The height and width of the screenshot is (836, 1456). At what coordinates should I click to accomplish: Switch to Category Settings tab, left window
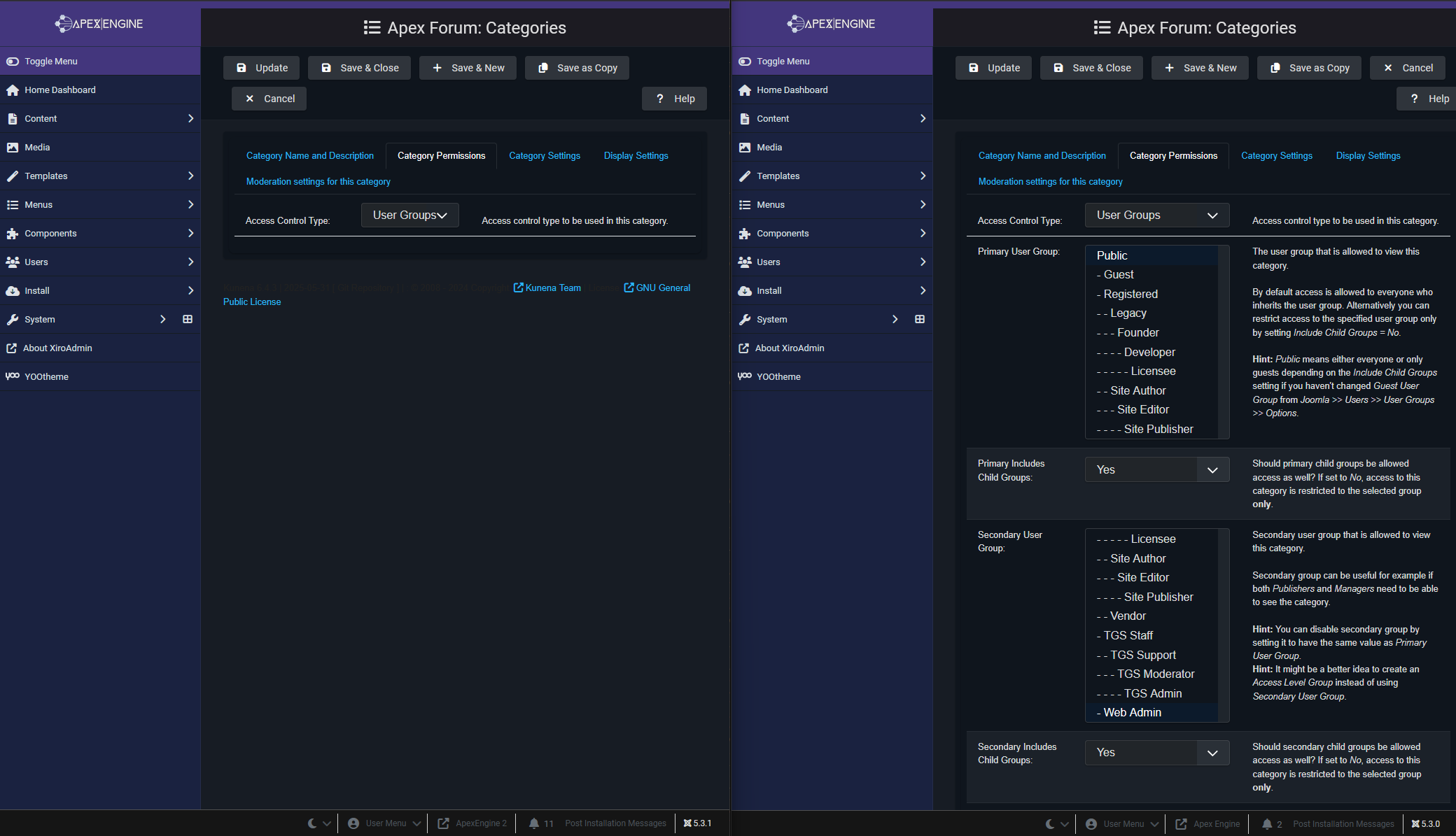coord(545,156)
